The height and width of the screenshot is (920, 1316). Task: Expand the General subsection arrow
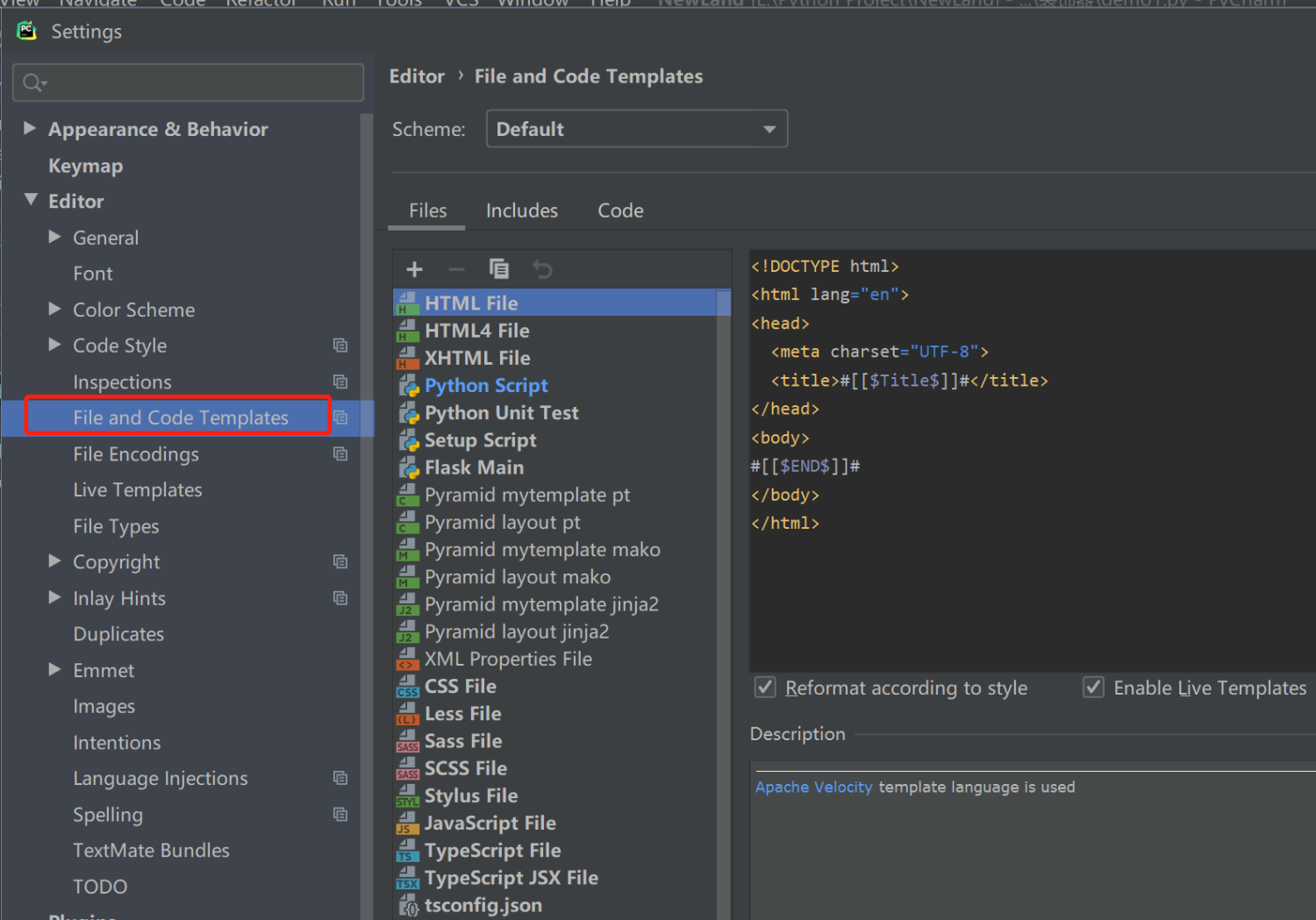tap(54, 237)
